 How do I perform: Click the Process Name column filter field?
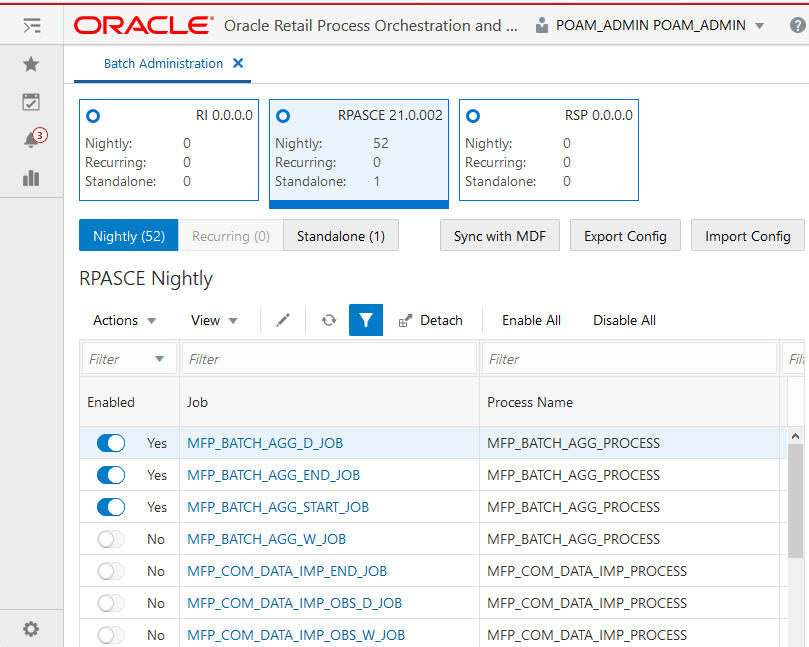click(629, 359)
